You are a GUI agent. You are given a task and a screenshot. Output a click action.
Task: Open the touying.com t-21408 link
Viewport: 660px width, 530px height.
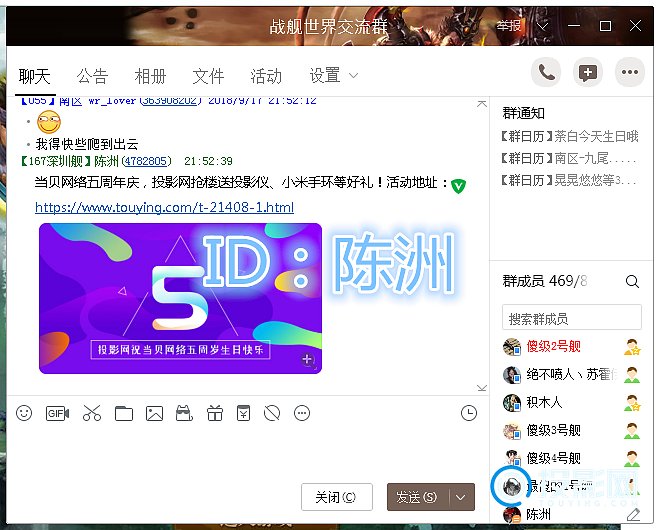165,208
